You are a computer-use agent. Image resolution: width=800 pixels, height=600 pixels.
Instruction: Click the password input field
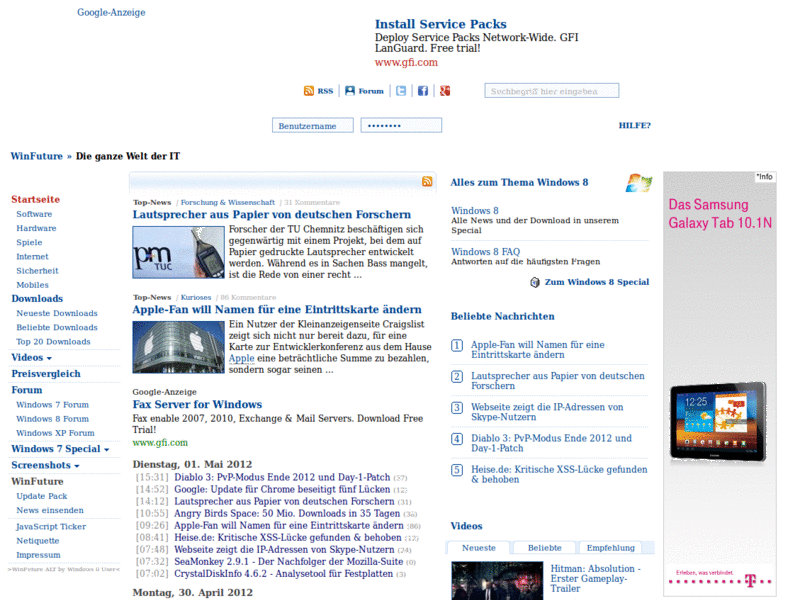point(401,126)
